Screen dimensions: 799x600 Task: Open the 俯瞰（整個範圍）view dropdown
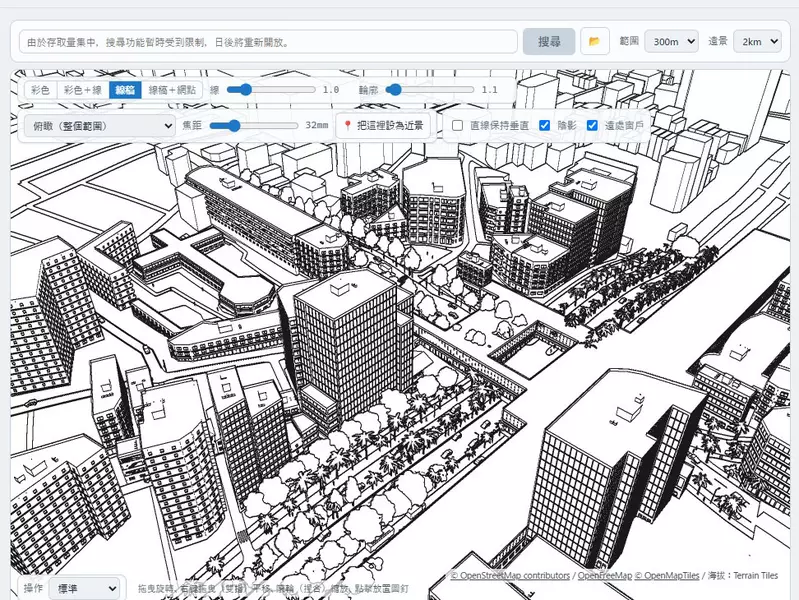tap(100, 126)
